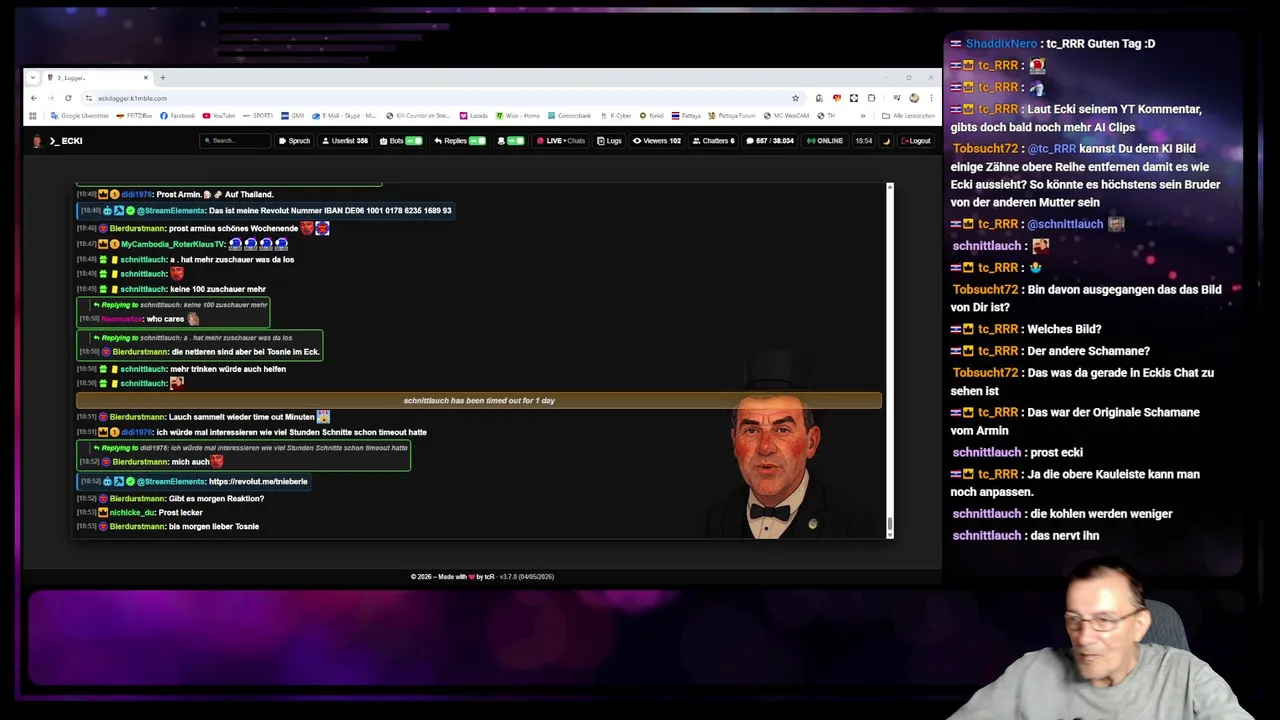Click the ONLINE status badge
The image size is (1280, 720).
[x=825, y=141]
